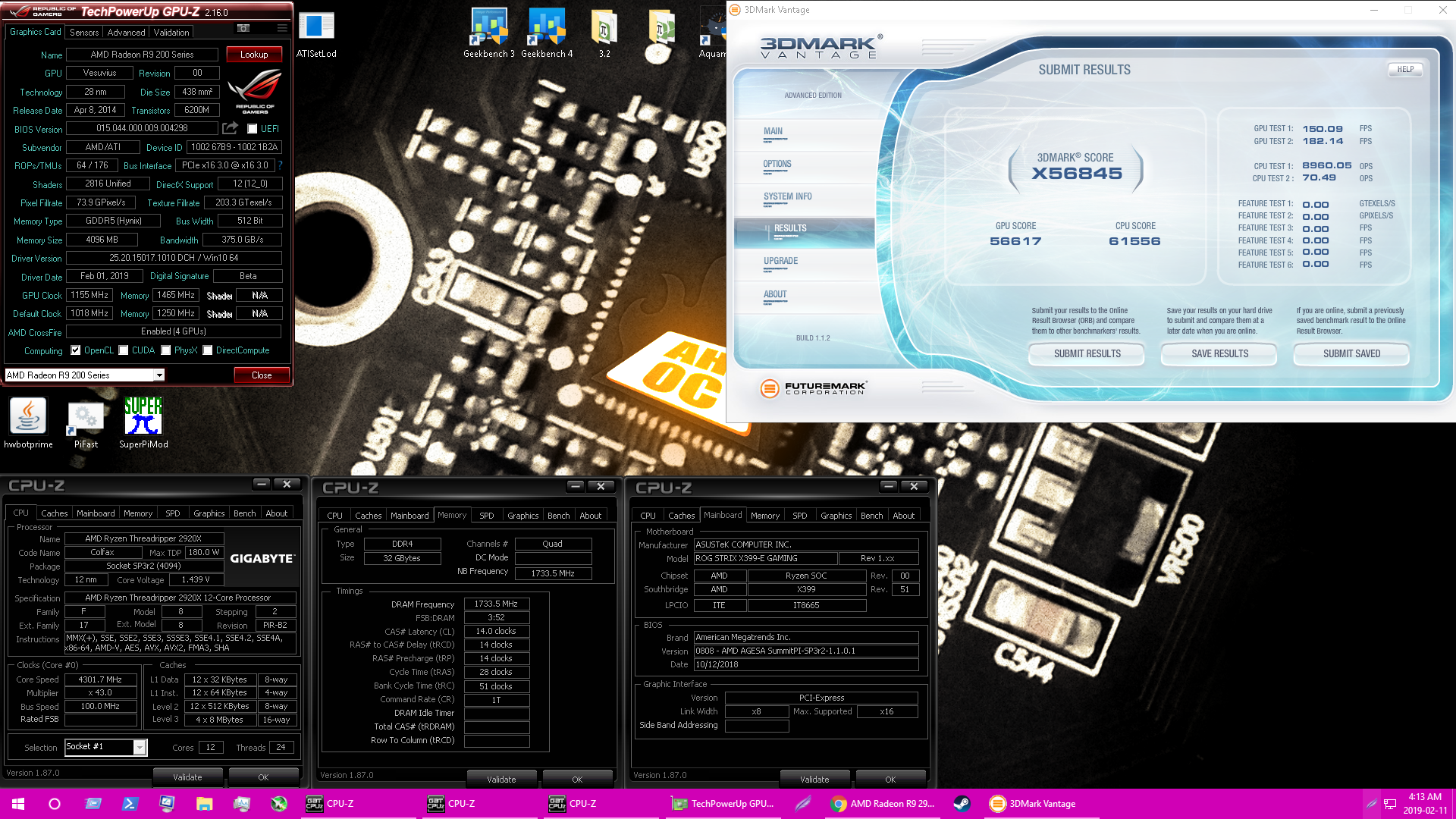The image size is (1456, 819).
Task: Click SAVE RESULTS button in 3DMark
Action: click(x=1219, y=354)
